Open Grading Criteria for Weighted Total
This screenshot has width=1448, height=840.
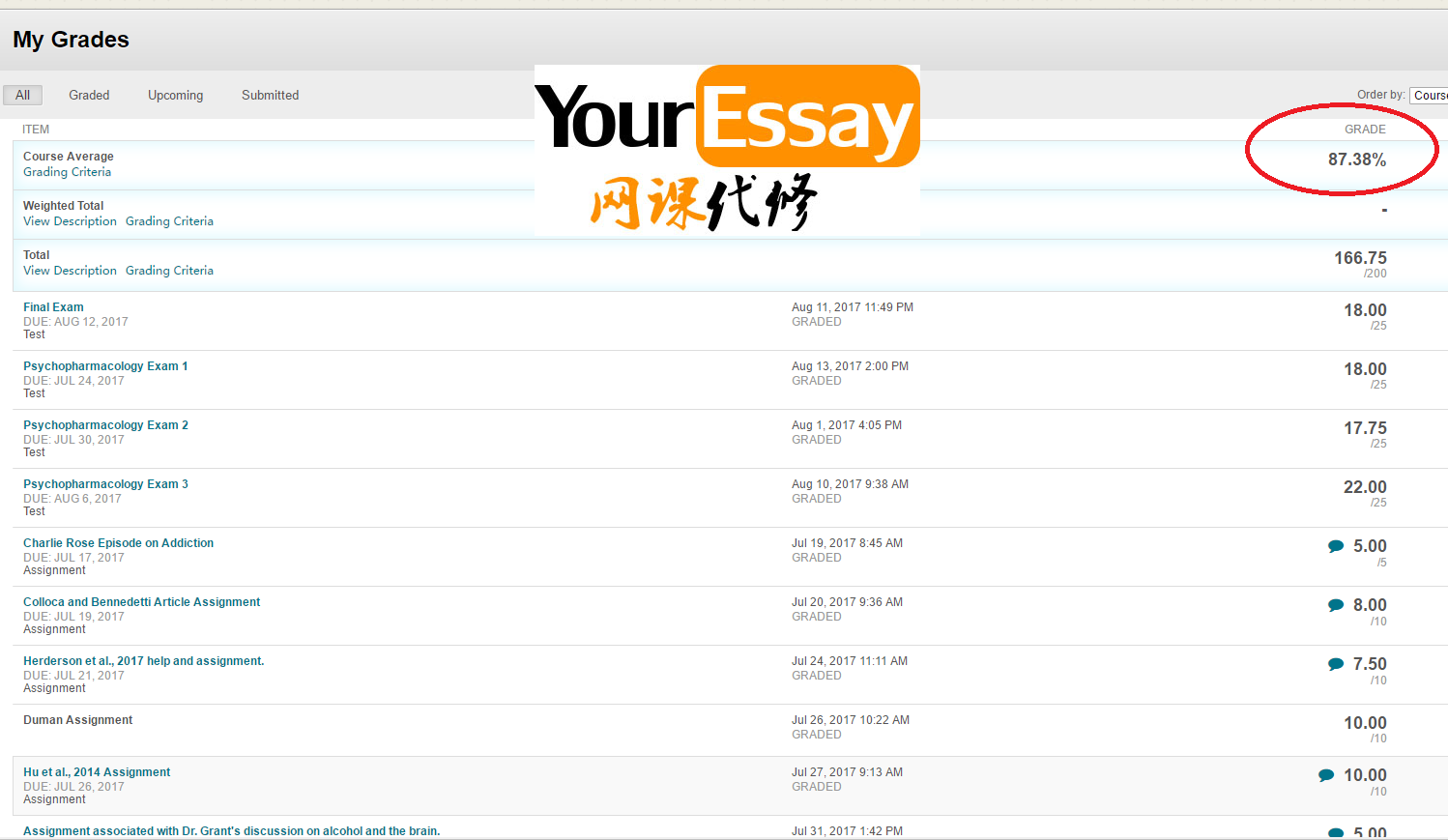click(x=169, y=221)
